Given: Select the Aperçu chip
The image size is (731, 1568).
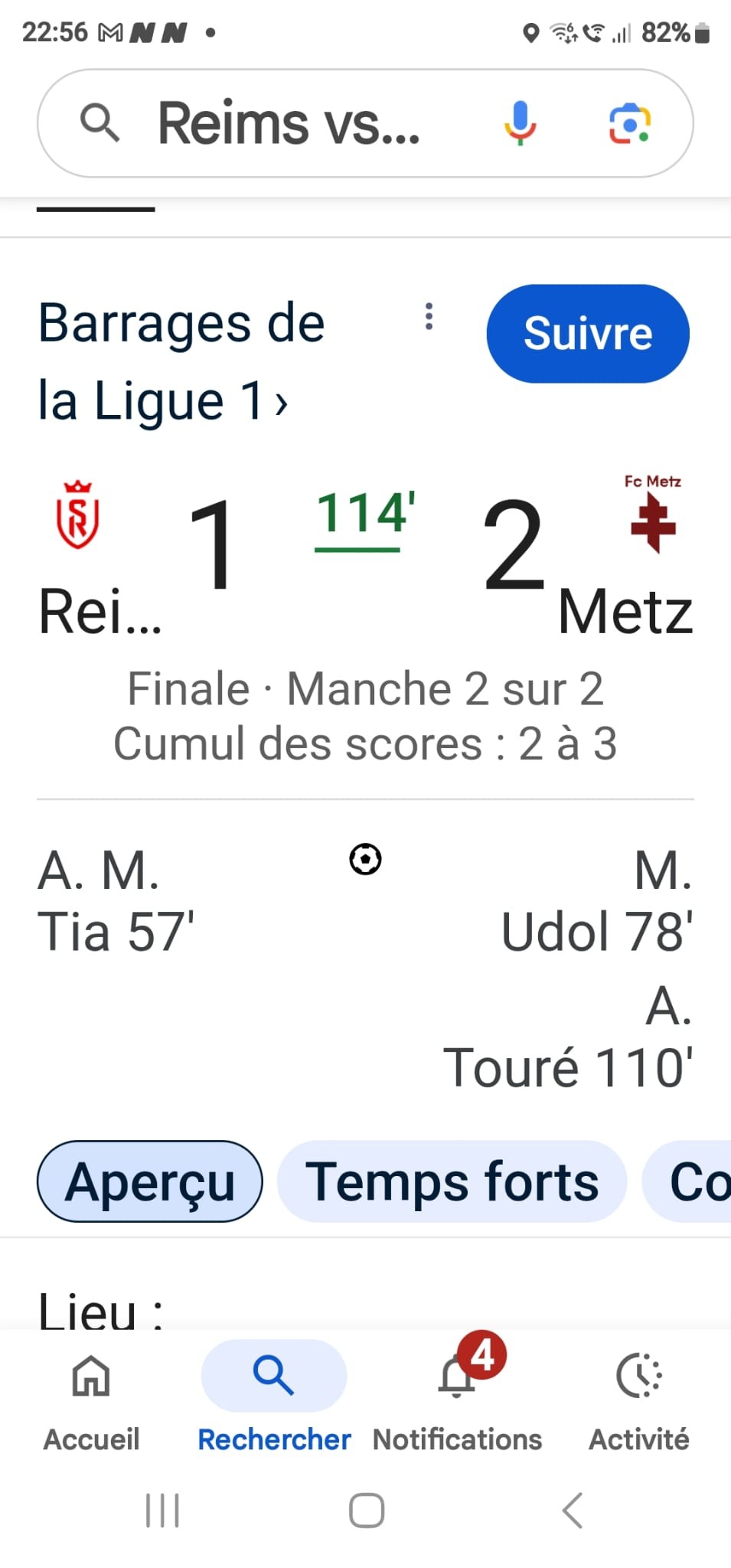Looking at the screenshot, I should [x=150, y=1181].
